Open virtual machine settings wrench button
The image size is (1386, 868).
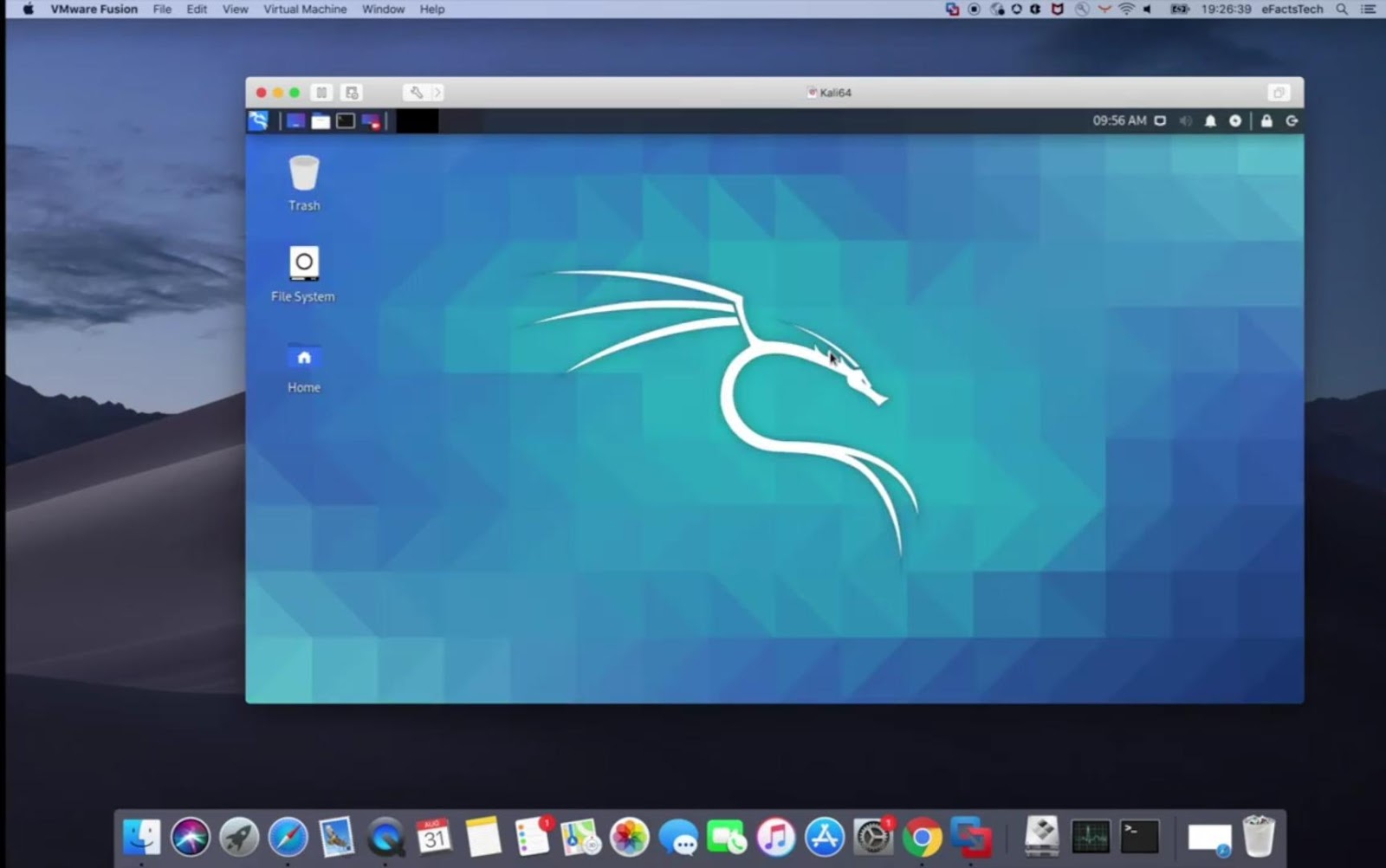point(416,93)
